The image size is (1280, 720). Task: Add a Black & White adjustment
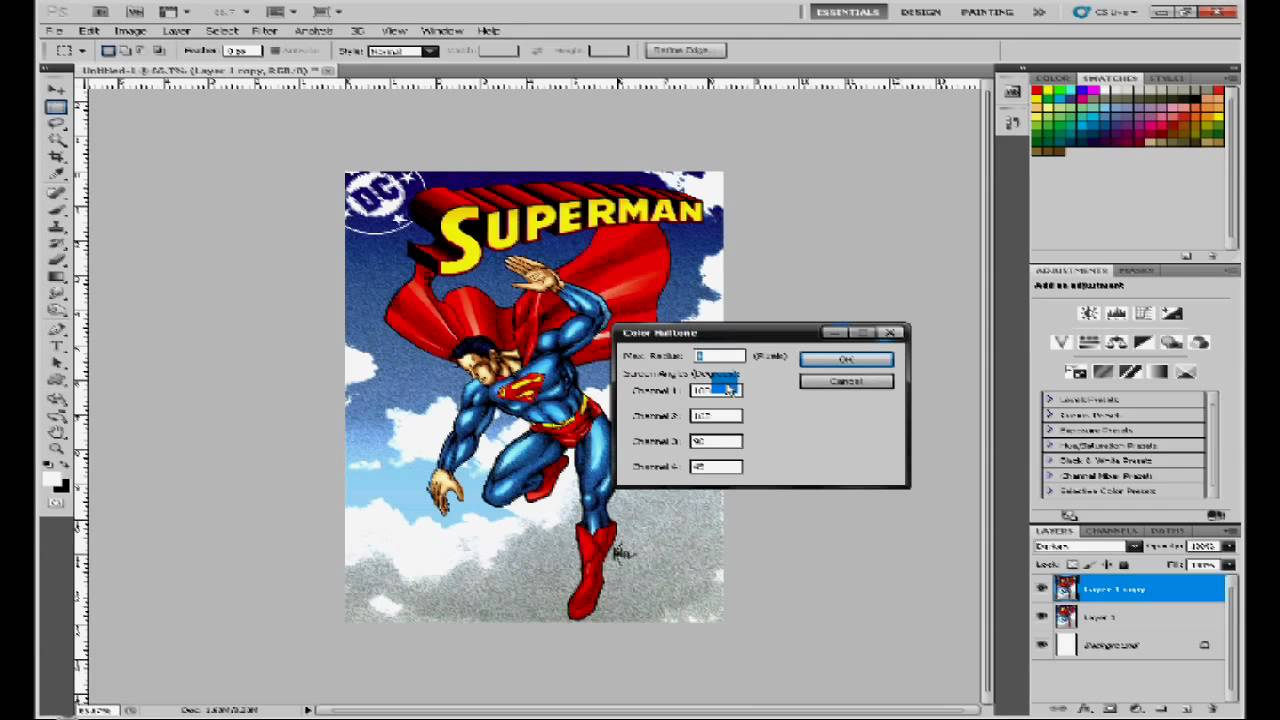[1144, 342]
